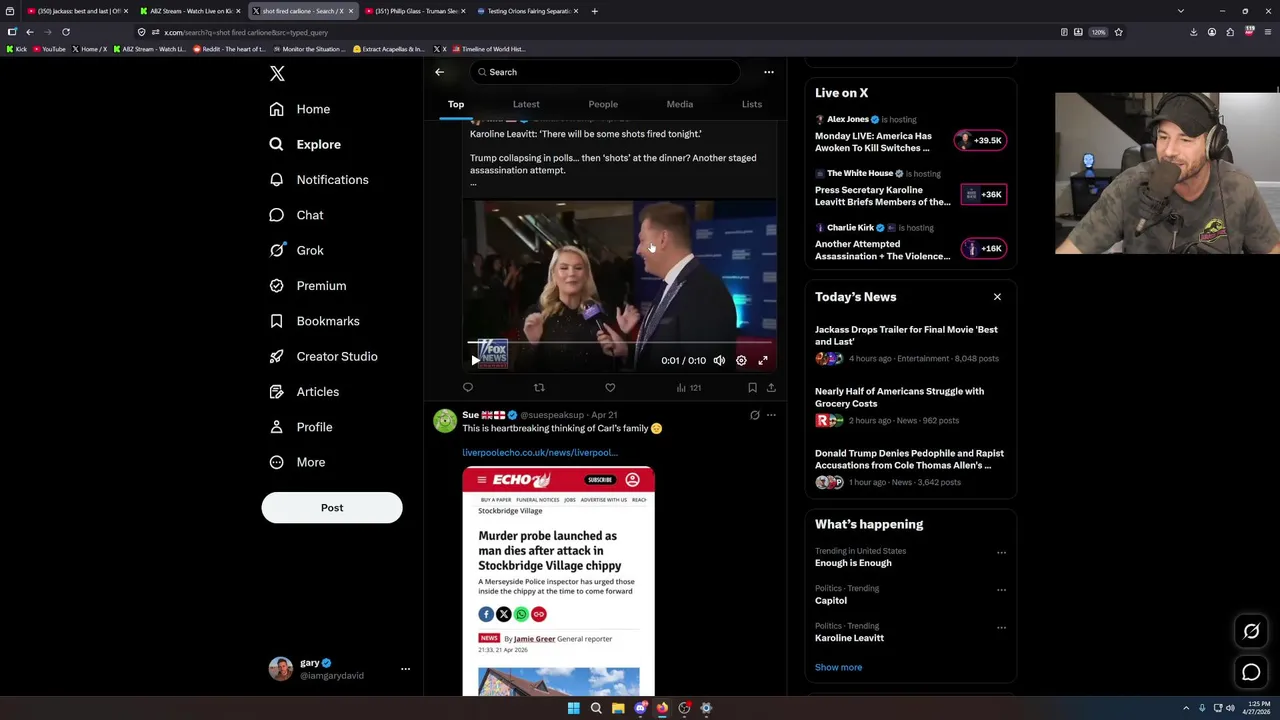
Task: Switch to the Lists tab
Action: coord(752,104)
